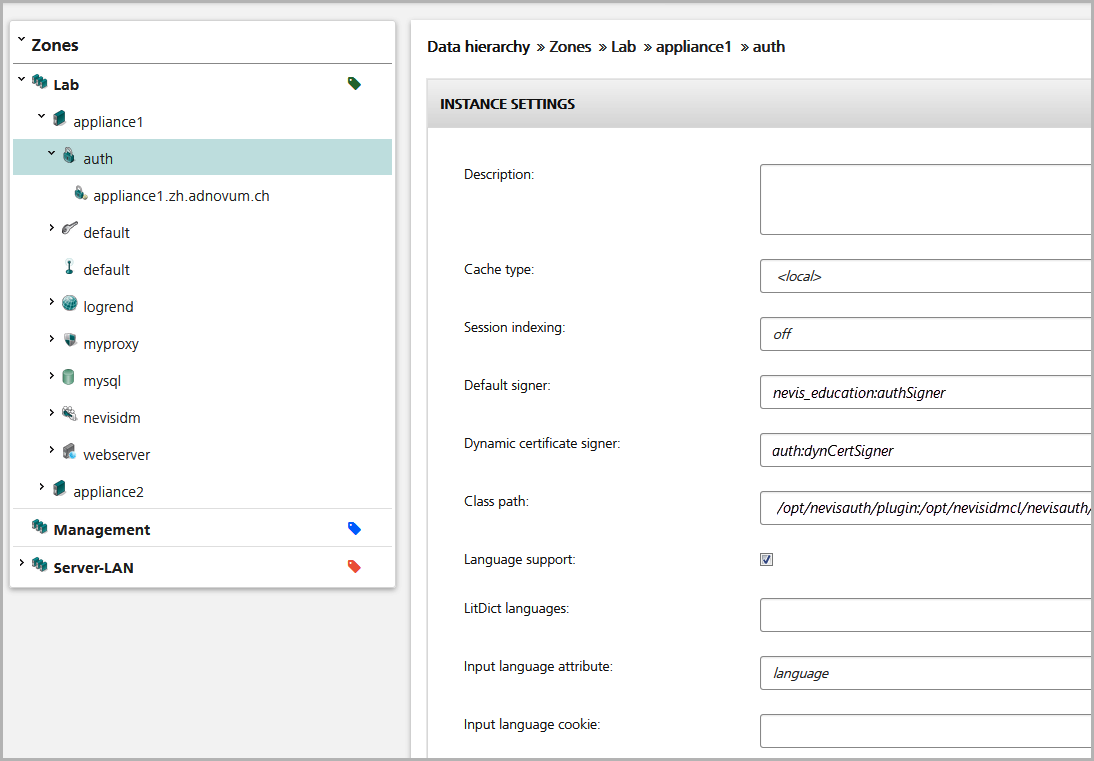
Task: Click the logrend globe icon
Action: pos(69,304)
